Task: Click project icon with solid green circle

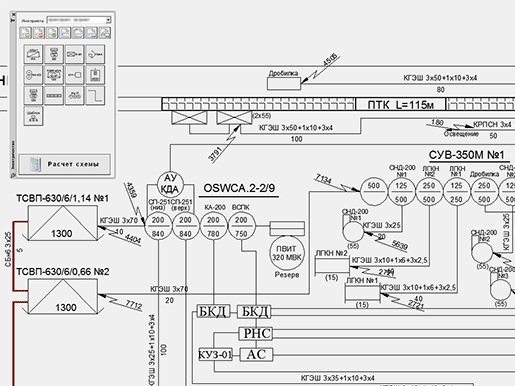Action: [x=52, y=33]
